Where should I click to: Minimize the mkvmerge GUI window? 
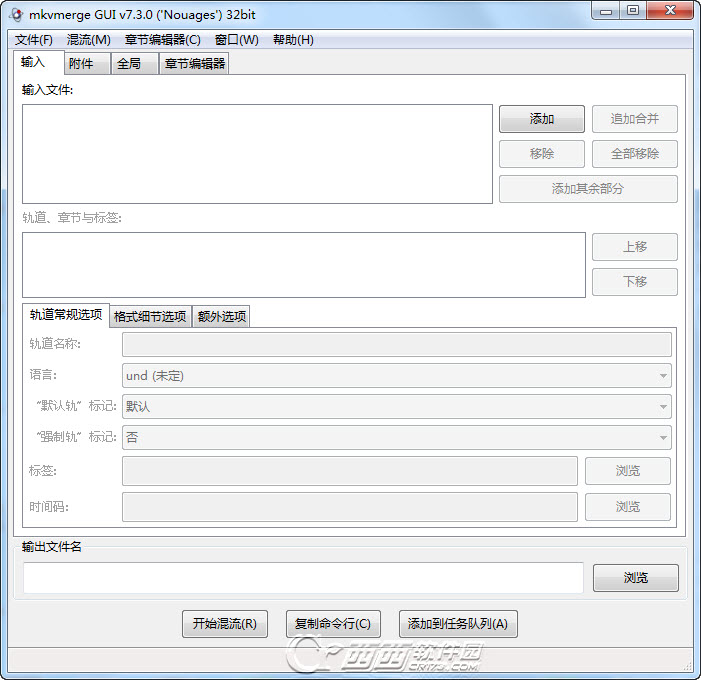click(606, 11)
